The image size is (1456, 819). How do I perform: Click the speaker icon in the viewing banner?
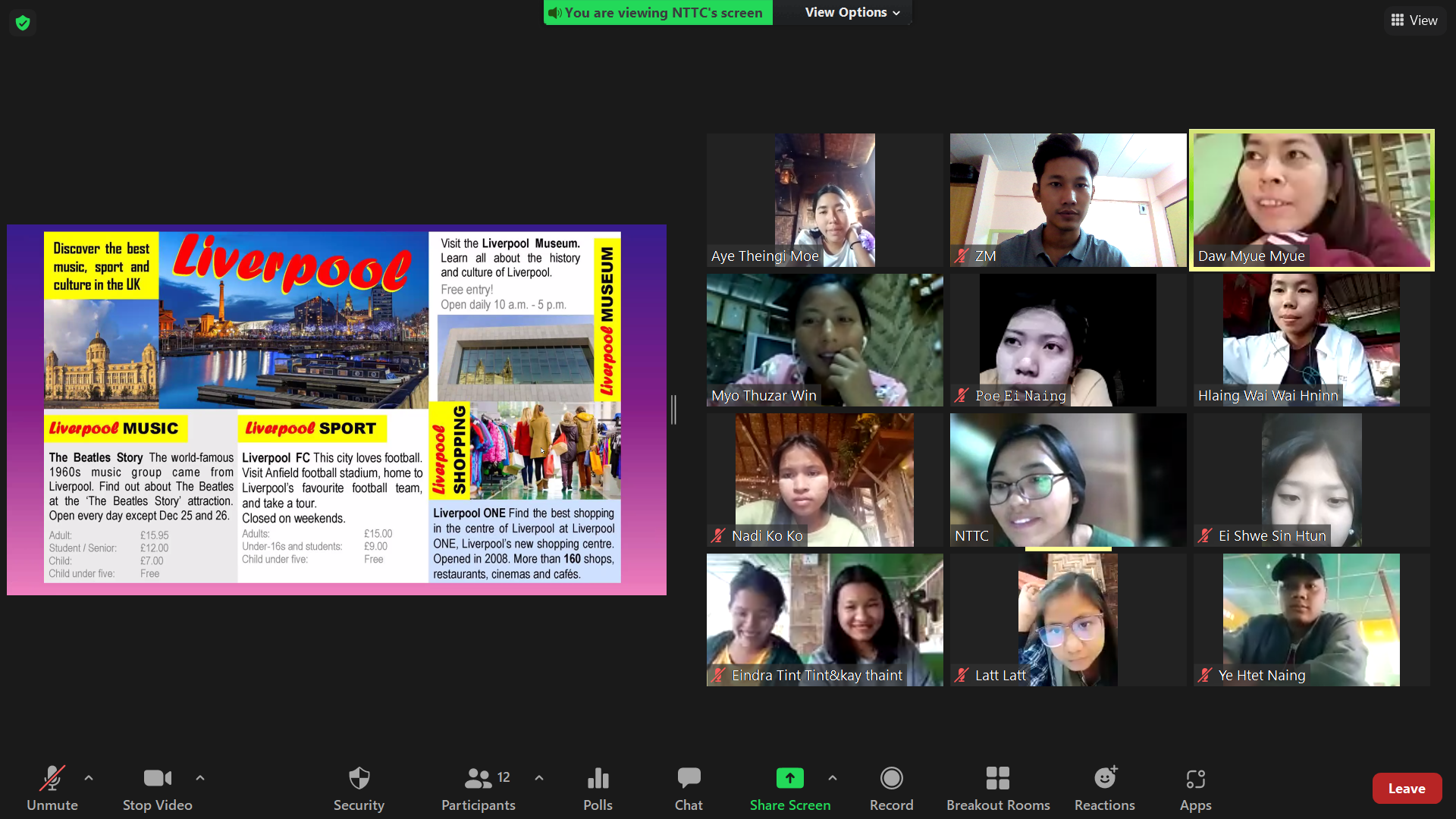coord(554,13)
